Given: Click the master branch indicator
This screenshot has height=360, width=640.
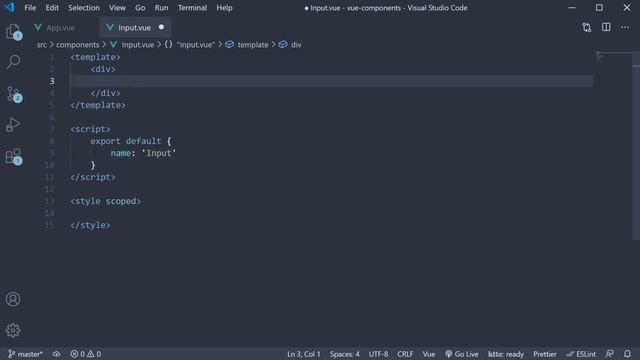Looking at the screenshot, I should (x=25, y=354).
